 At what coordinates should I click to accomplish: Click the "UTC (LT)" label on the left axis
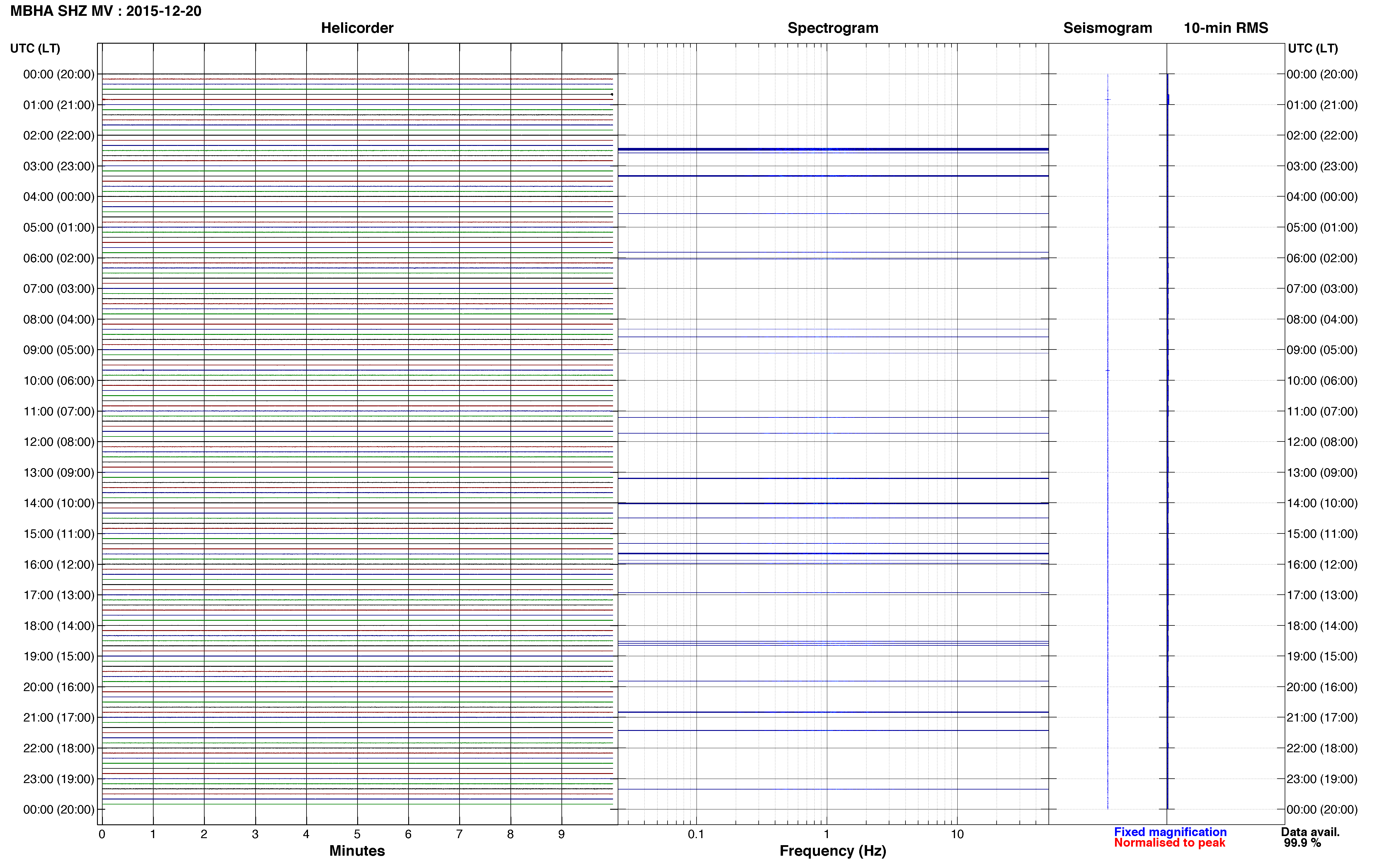(35, 48)
